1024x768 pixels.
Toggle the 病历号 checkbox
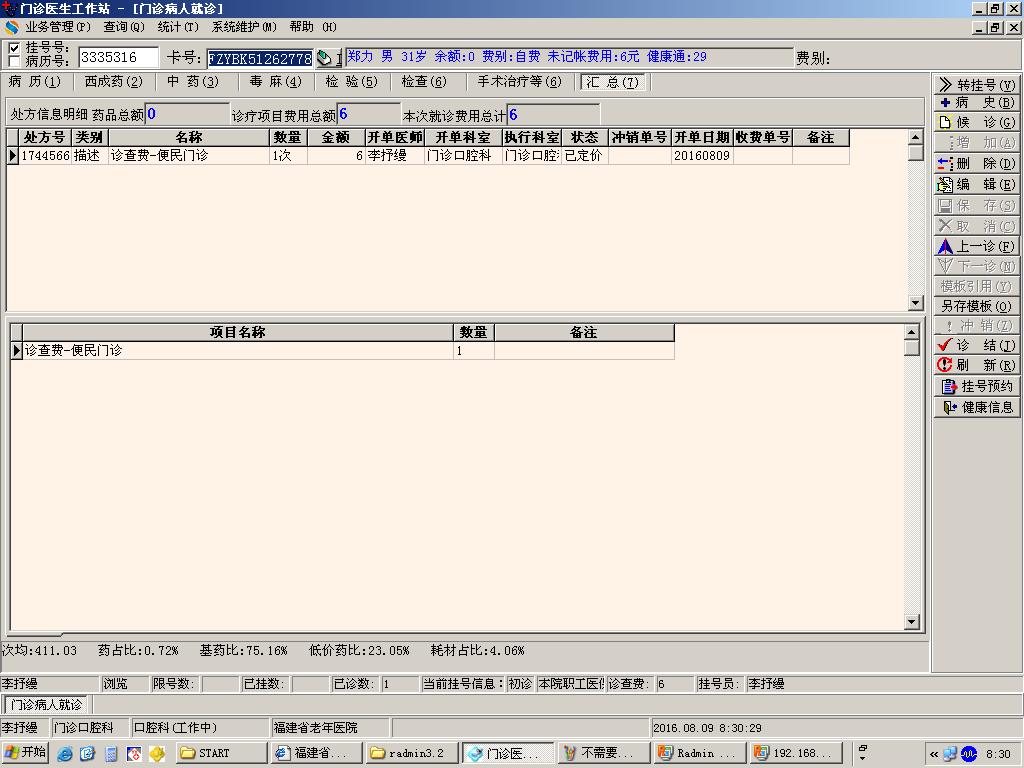pos(14,61)
